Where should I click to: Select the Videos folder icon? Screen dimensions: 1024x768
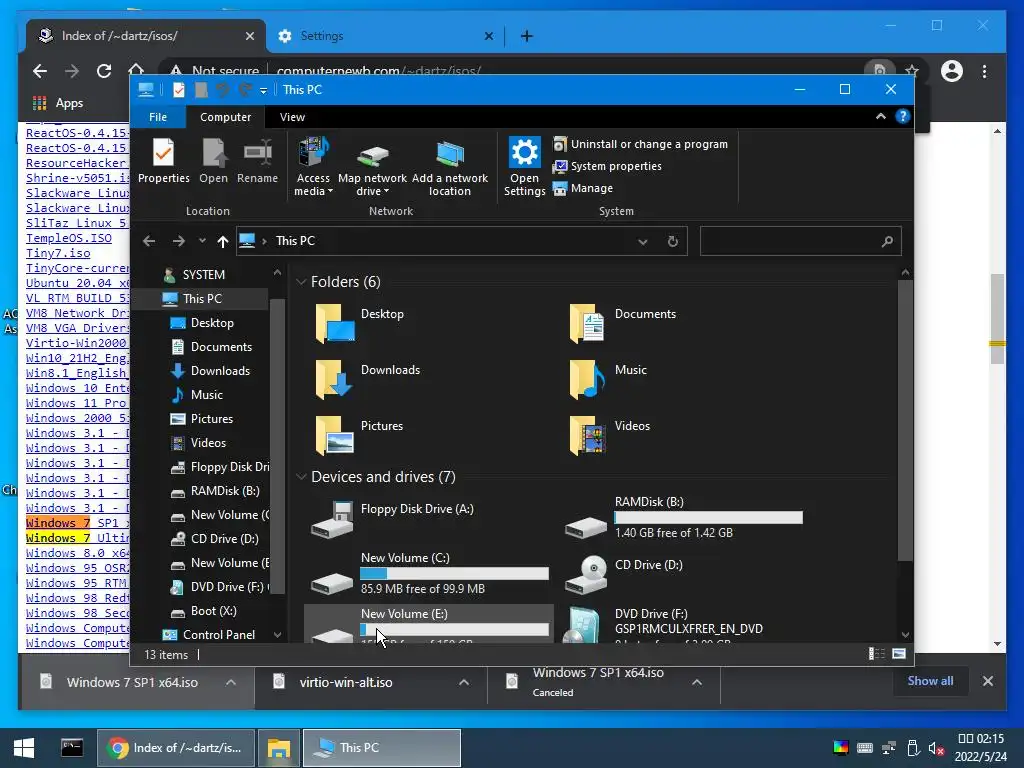pos(587,436)
